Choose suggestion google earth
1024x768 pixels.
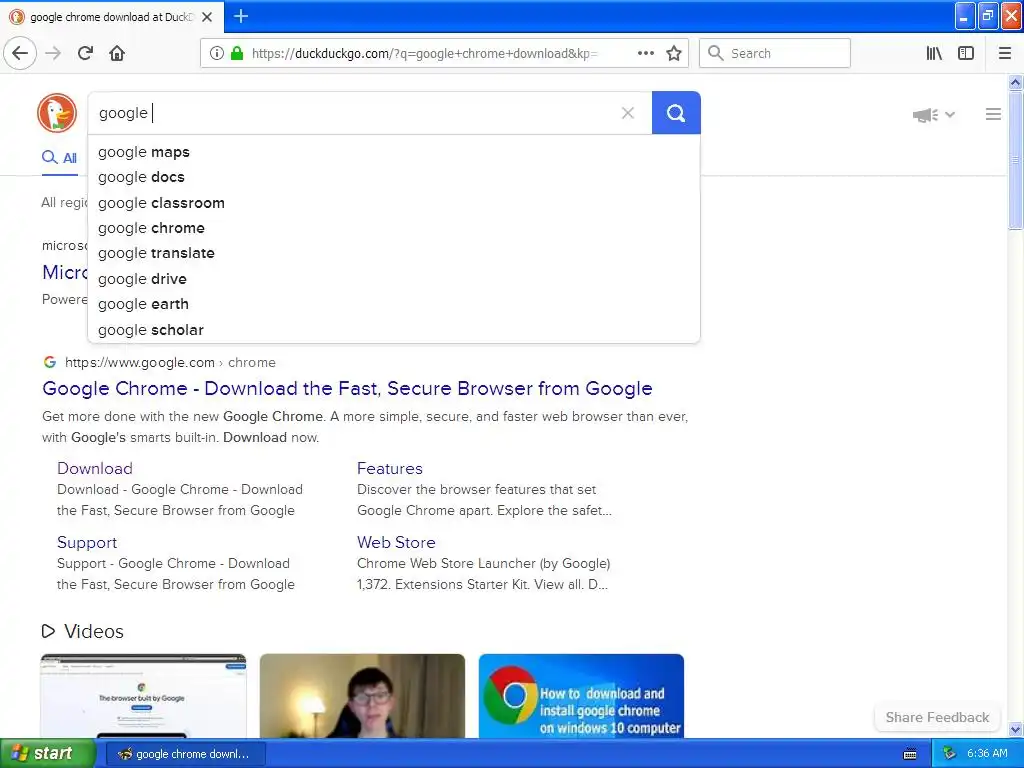[394, 304]
